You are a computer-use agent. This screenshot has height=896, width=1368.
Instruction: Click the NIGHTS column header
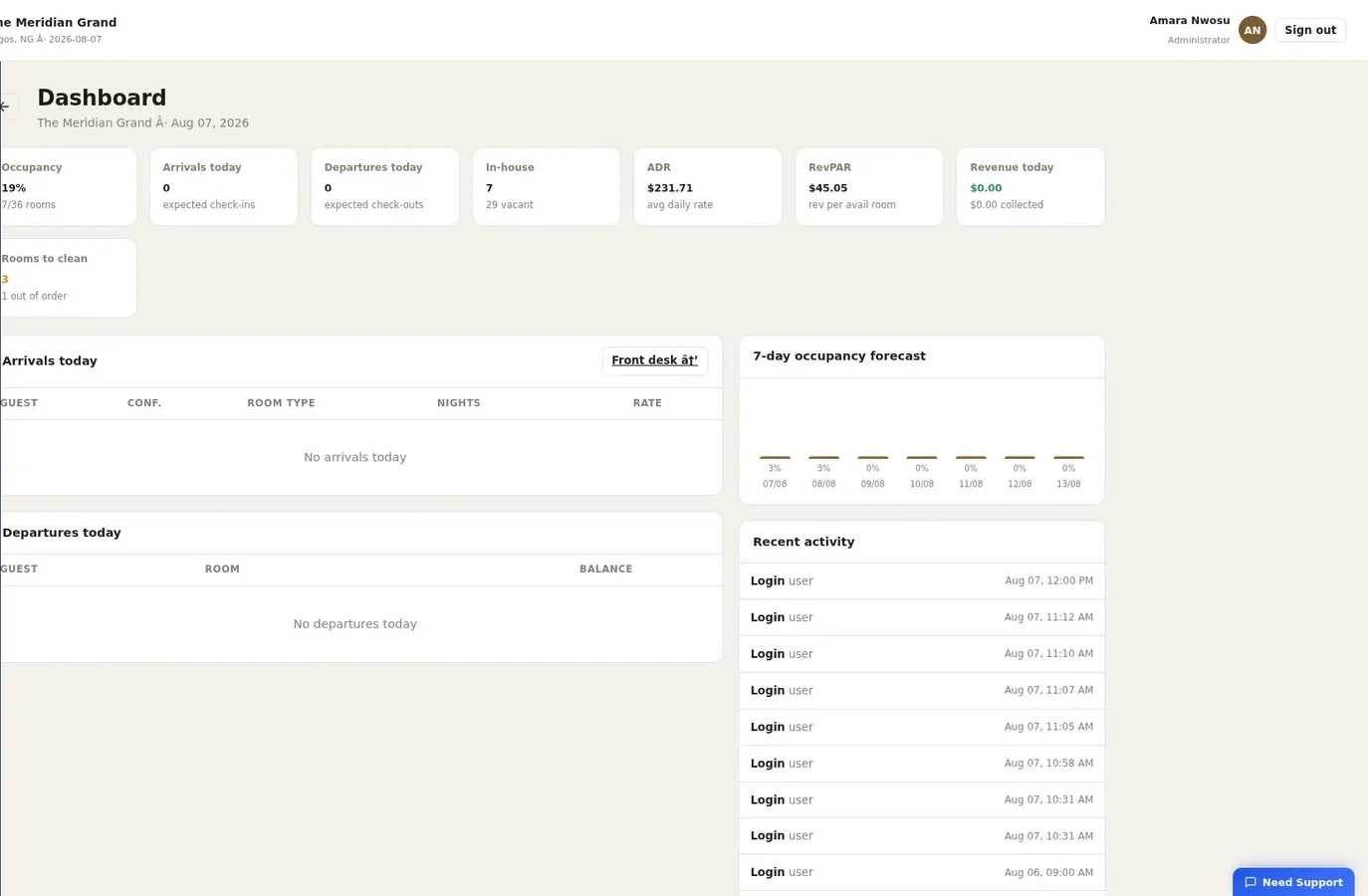pyautogui.click(x=458, y=403)
